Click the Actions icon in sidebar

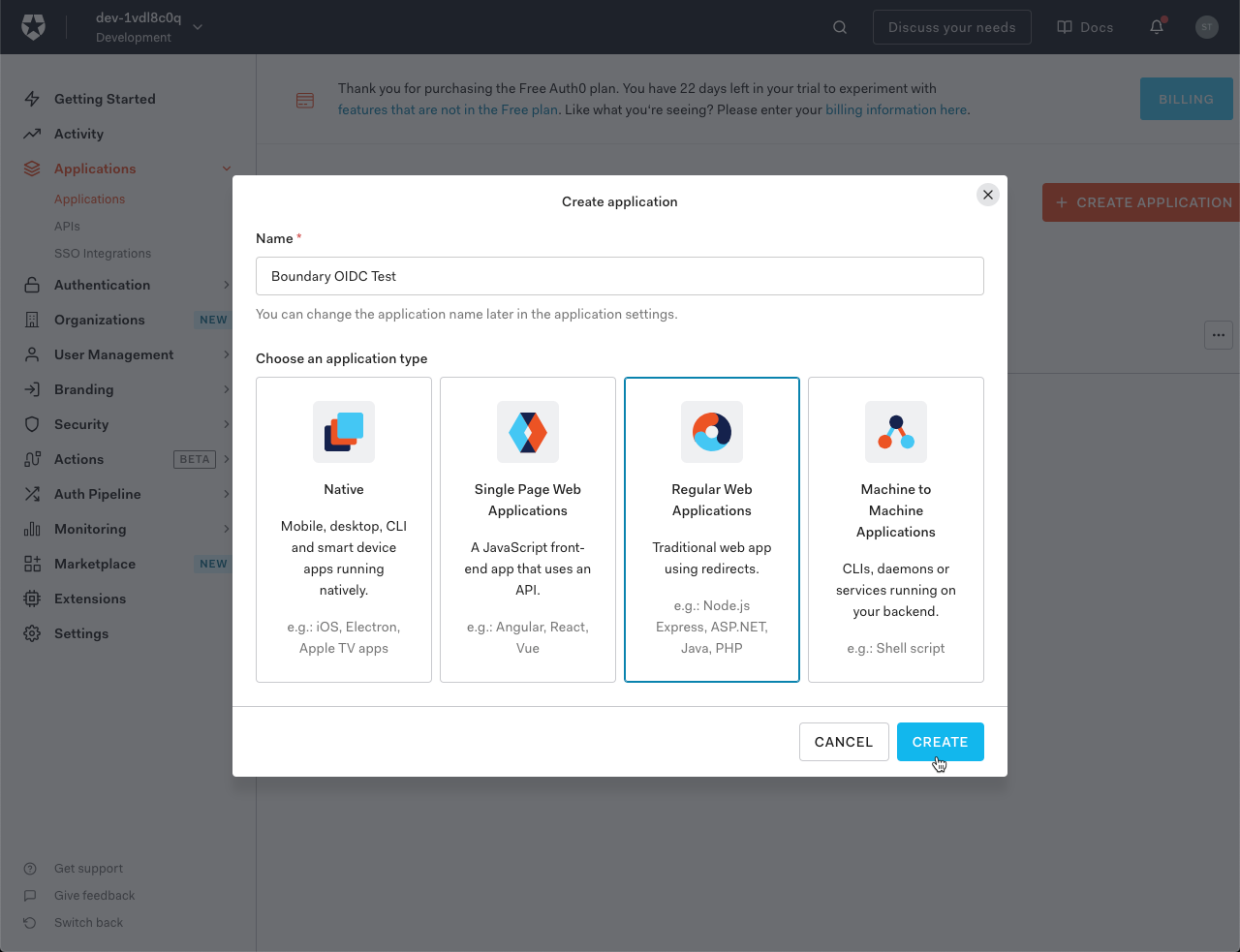(32, 459)
